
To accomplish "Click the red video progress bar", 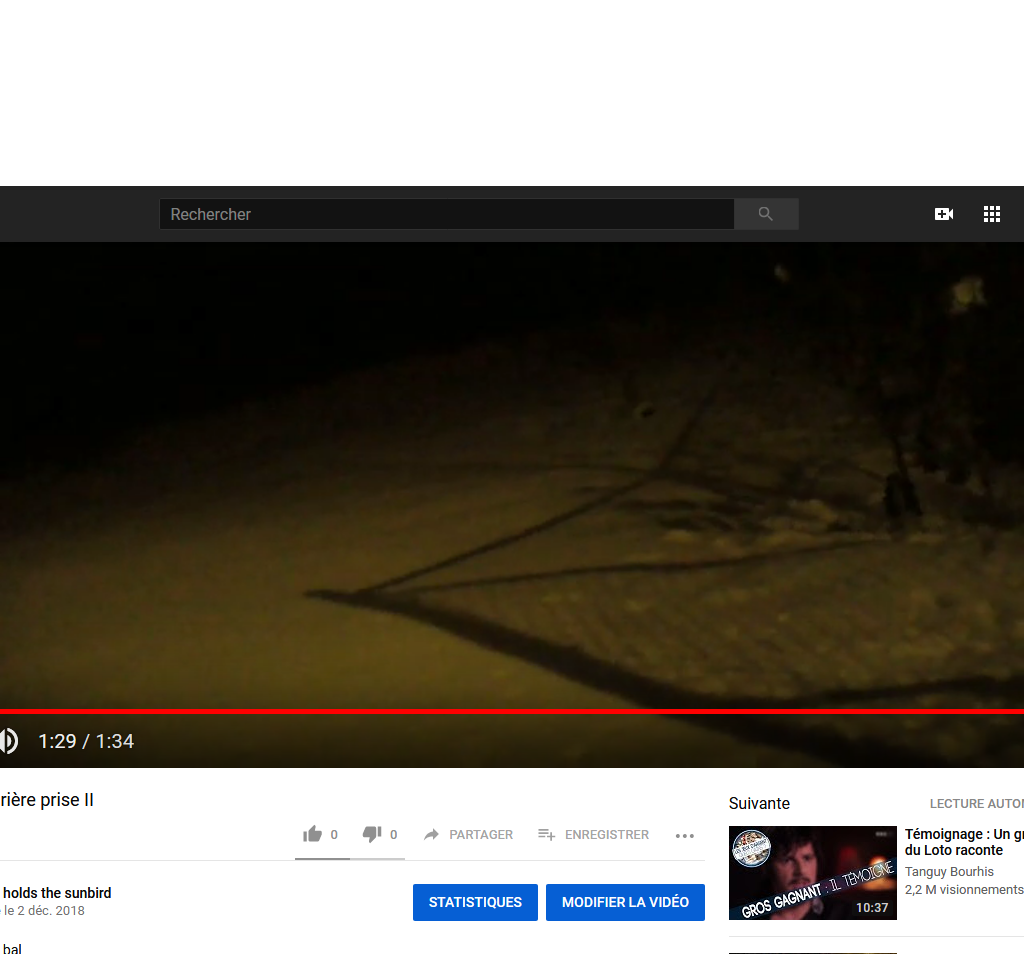I will tap(500, 711).
